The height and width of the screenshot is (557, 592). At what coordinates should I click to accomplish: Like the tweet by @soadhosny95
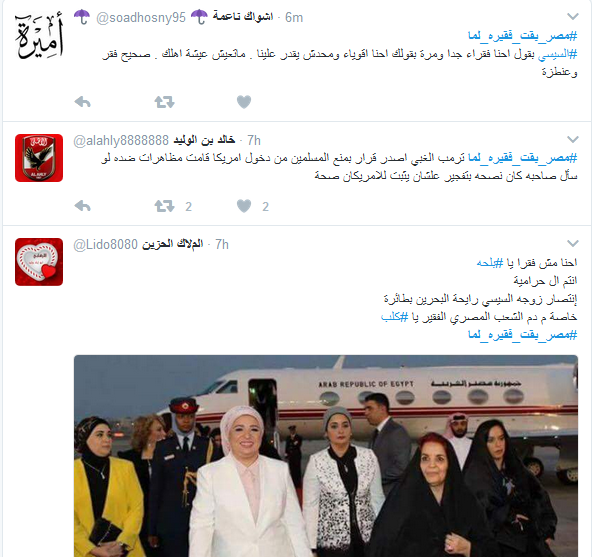[x=244, y=102]
